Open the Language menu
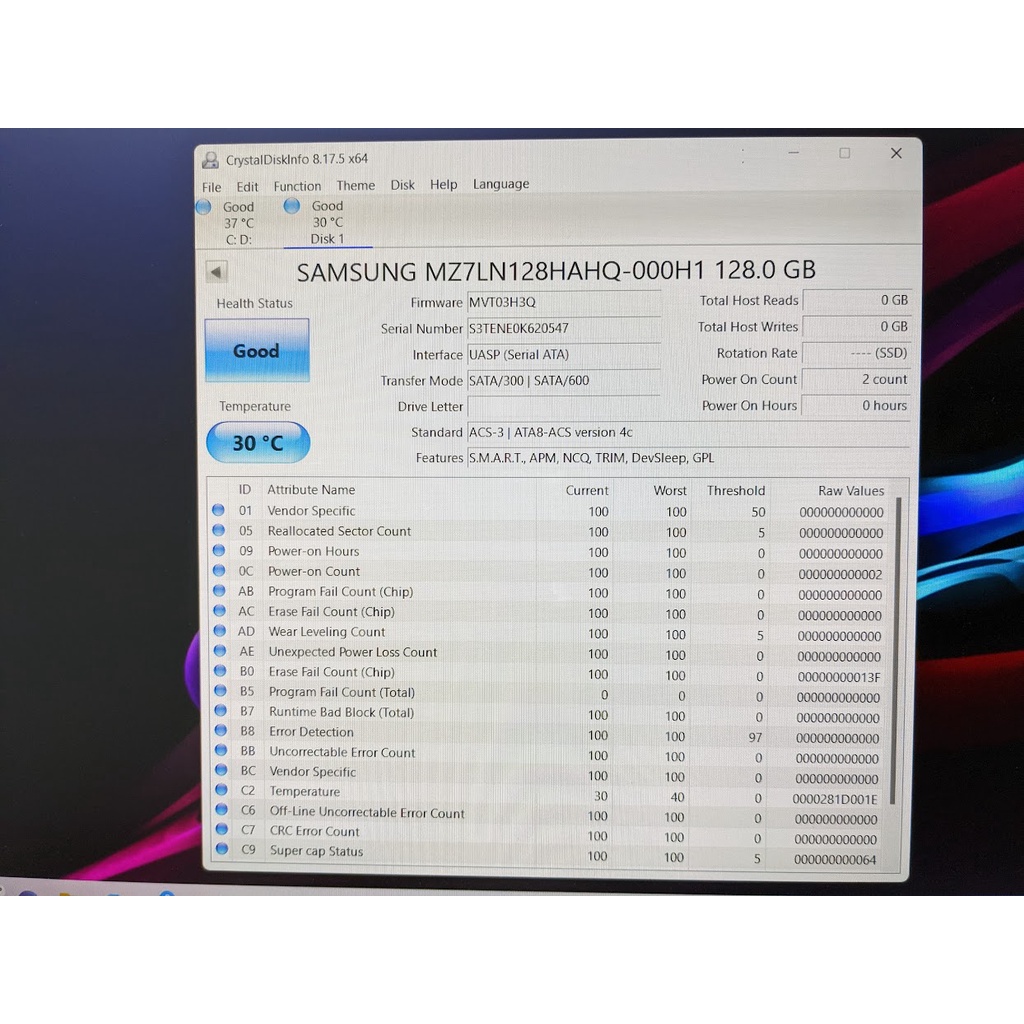 tap(501, 184)
